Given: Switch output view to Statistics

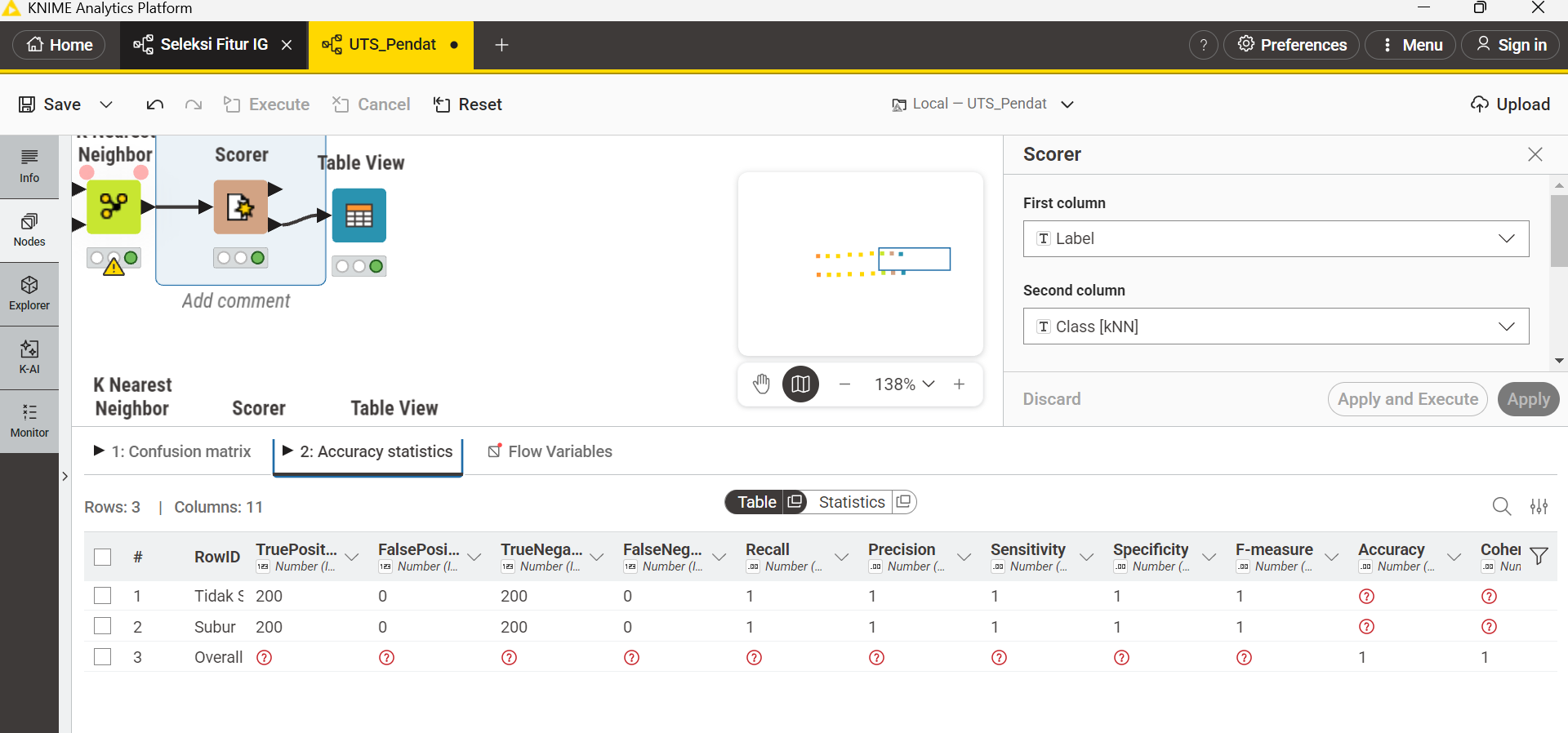Looking at the screenshot, I should pyautogui.click(x=852, y=502).
